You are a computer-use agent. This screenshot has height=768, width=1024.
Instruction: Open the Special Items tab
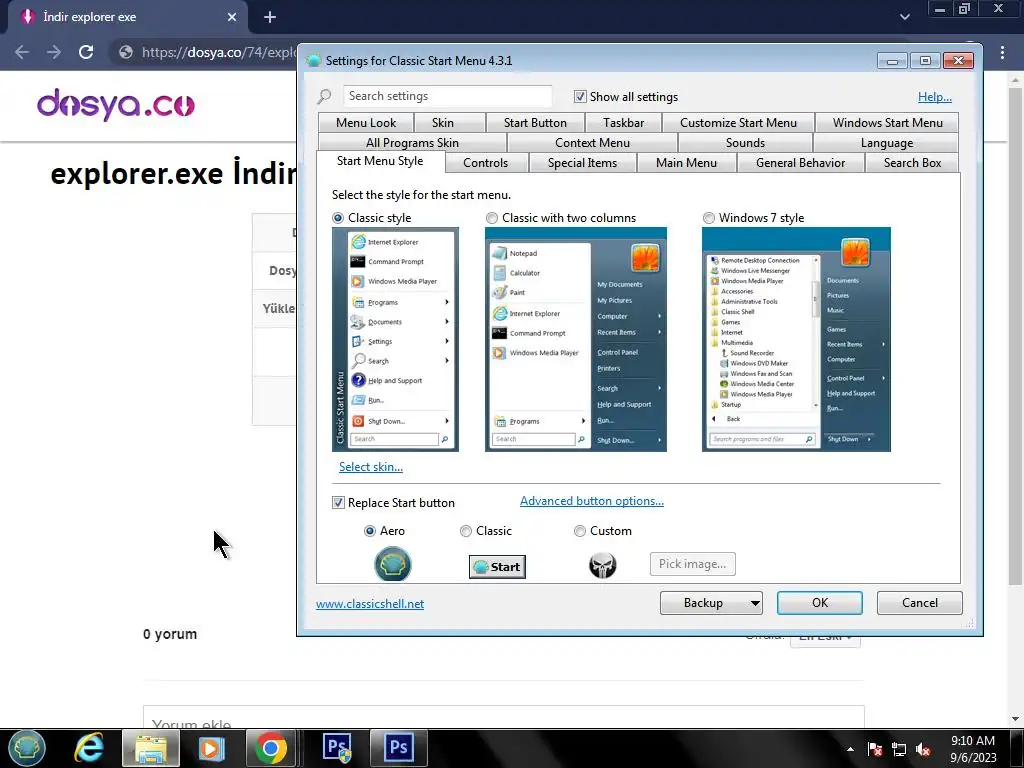[x=582, y=163]
